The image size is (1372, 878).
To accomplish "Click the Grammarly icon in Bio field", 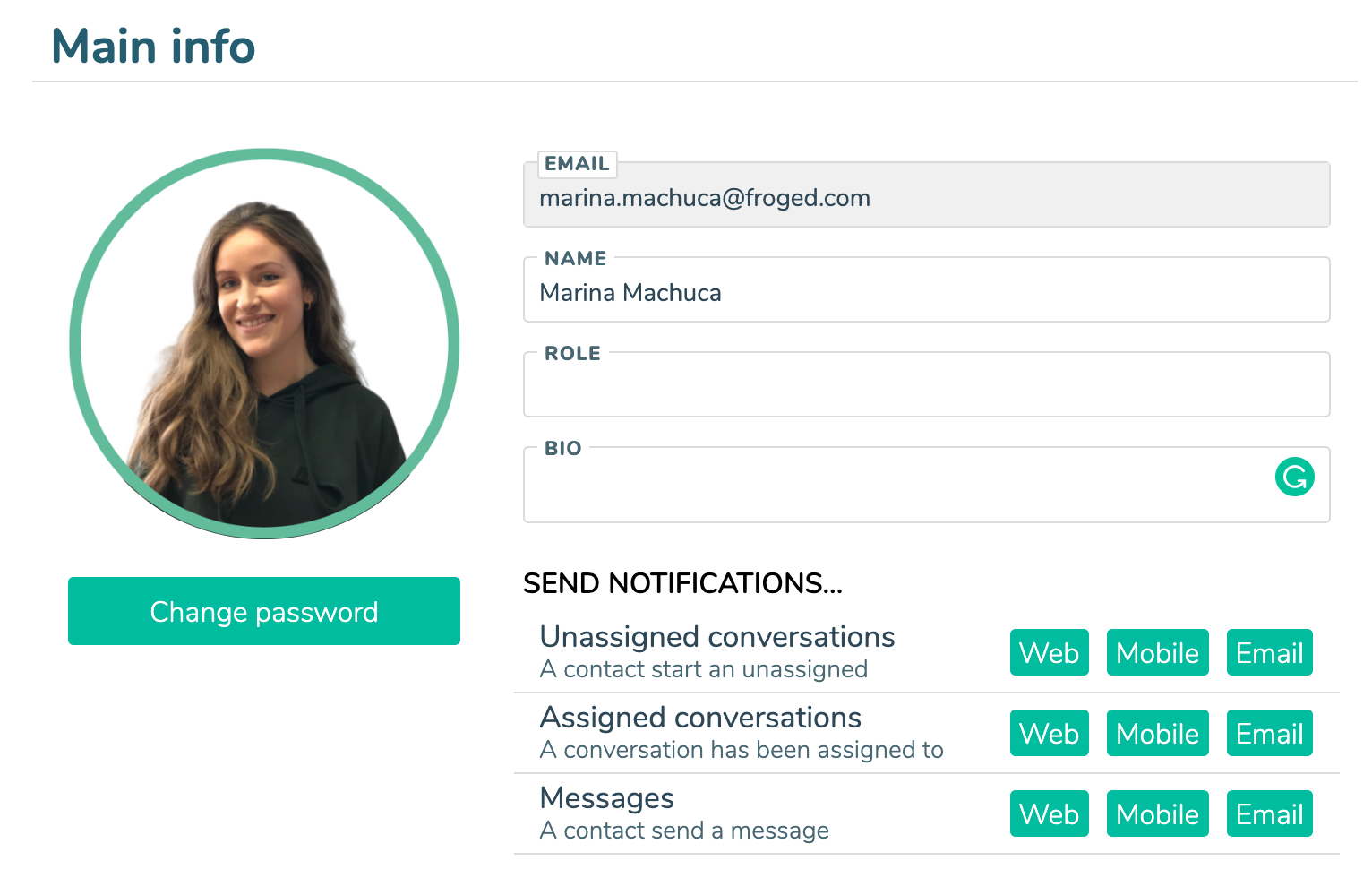I will [x=1294, y=477].
